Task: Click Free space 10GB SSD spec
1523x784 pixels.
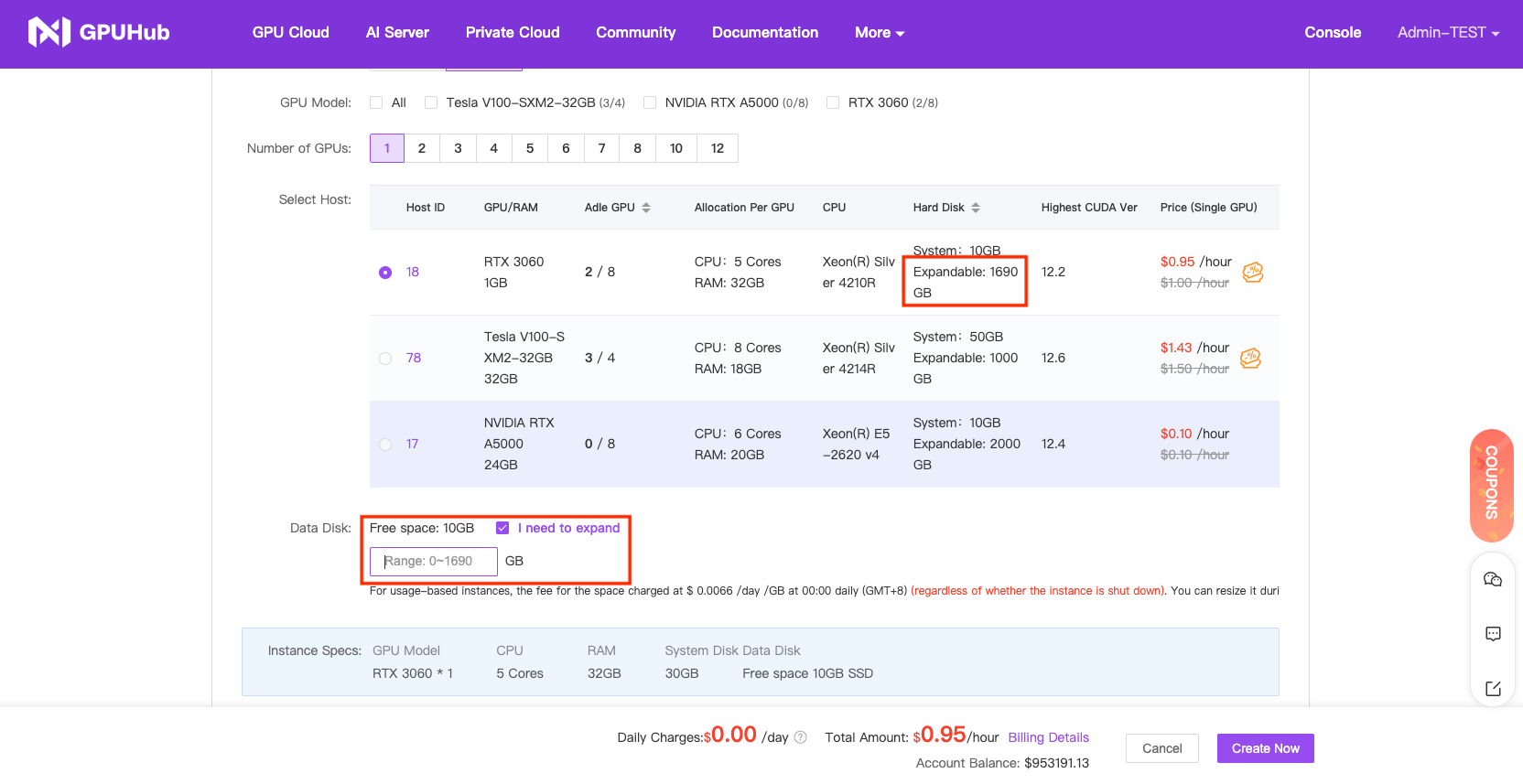Action: pyautogui.click(x=808, y=673)
